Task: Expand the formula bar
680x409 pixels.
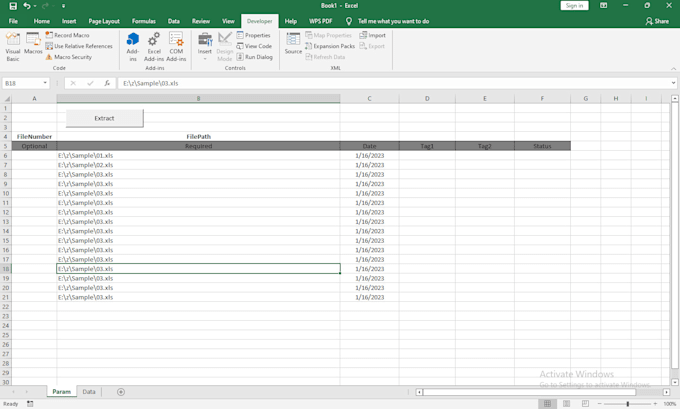Action: [674, 83]
